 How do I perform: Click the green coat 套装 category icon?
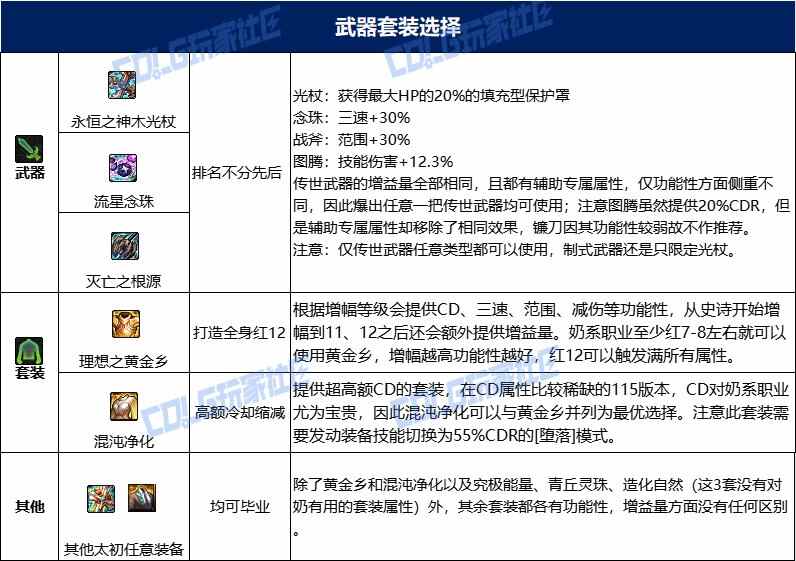[x=29, y=350]
